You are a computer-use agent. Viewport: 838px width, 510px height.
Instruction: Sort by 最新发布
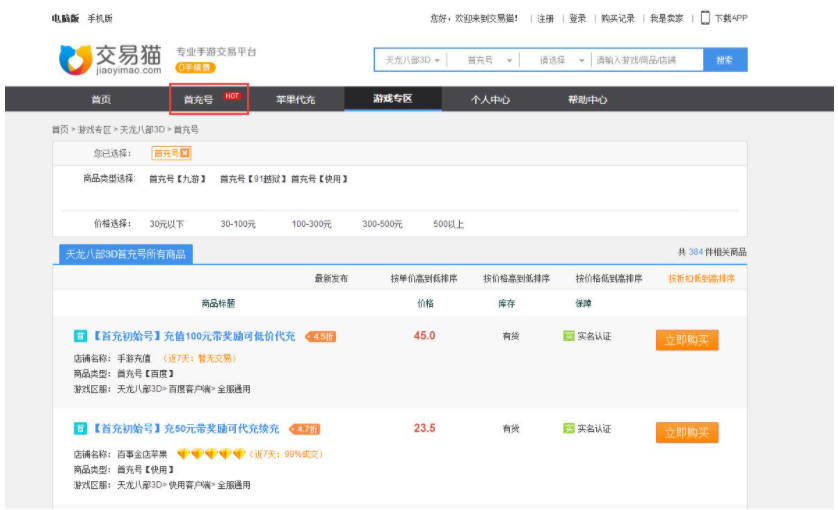click(x=331, y=279)
